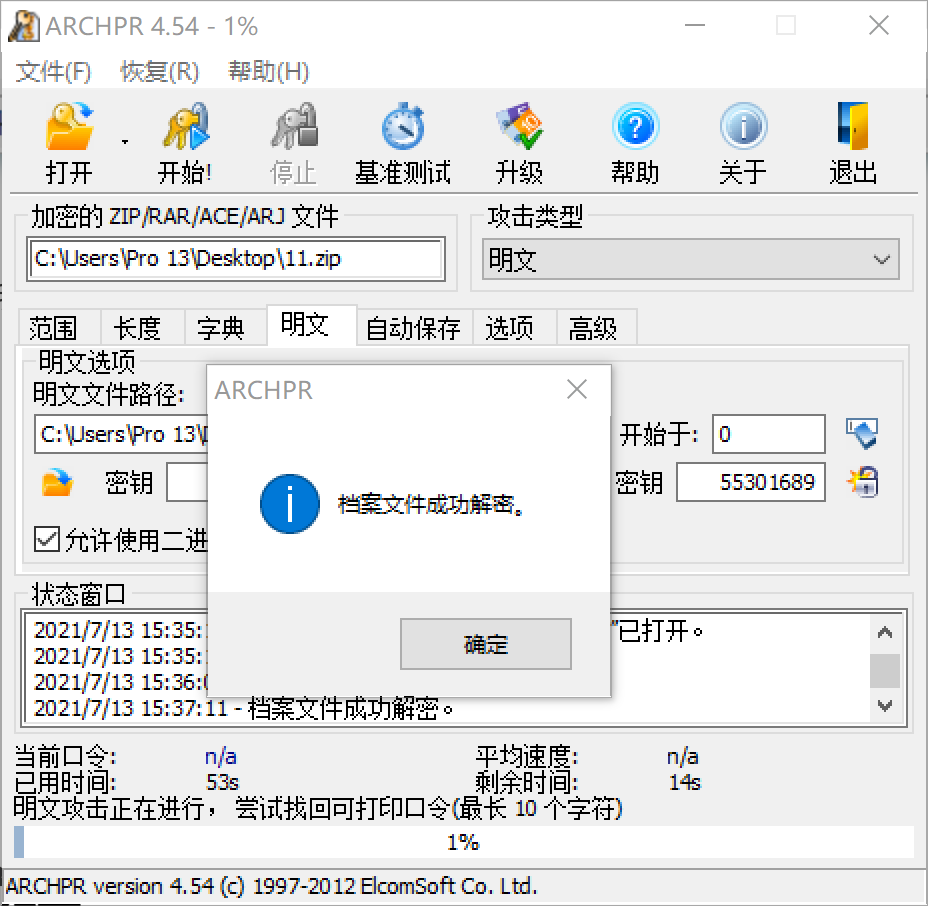Click the Open (打开) folder icon
This screenshot has width=928, height=906.
[69, 126]
